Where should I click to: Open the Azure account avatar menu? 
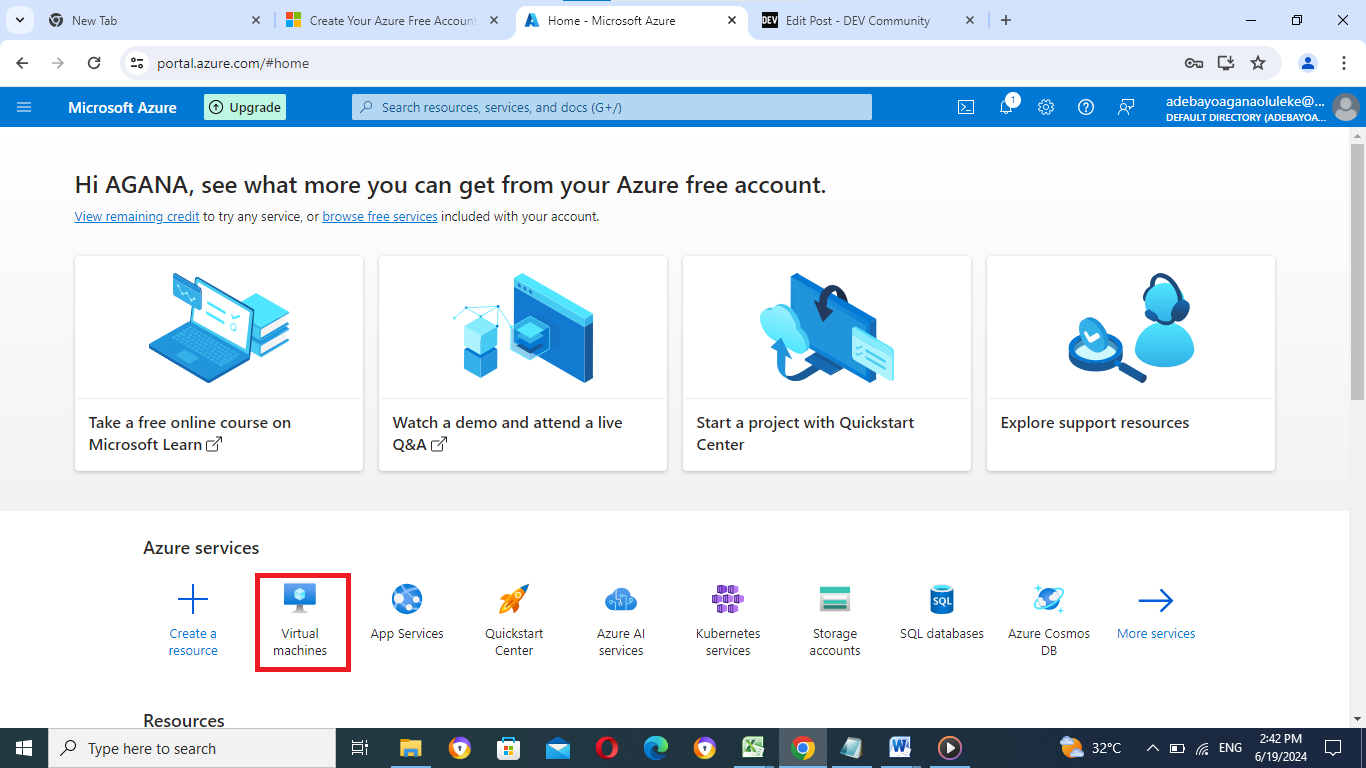point(1345,107)
